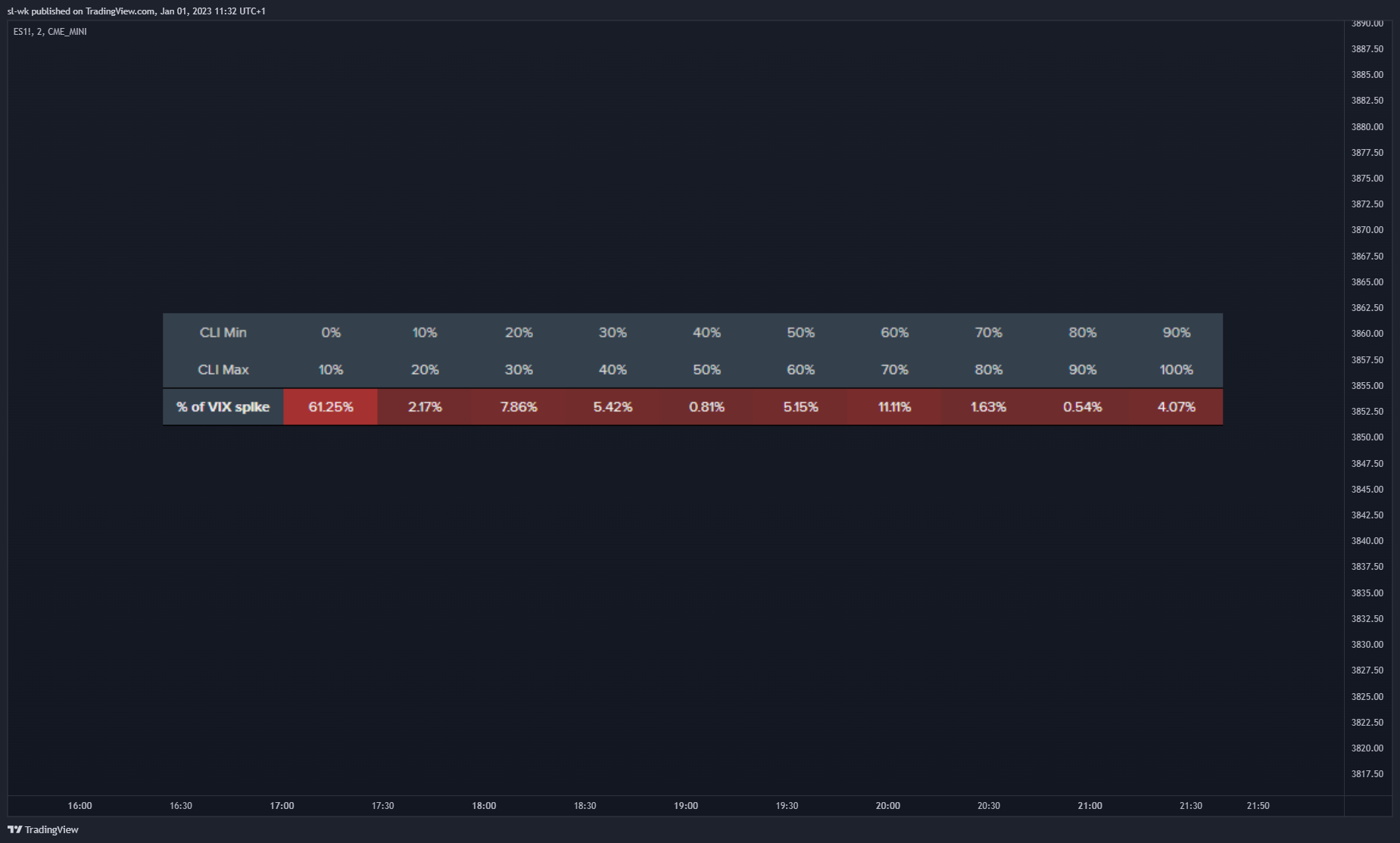Click the 21:50 time axis label
Screen dimensions: 1400x843
pos(1258,806)
